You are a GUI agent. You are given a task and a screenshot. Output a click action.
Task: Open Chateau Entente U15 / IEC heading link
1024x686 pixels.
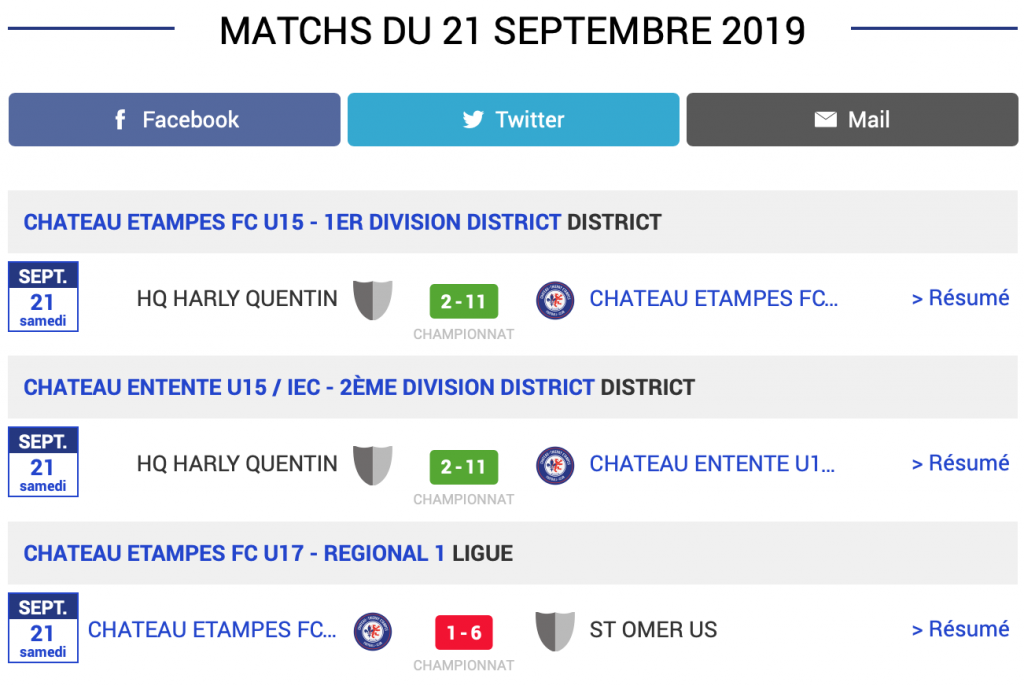click(x=309, y=387)
